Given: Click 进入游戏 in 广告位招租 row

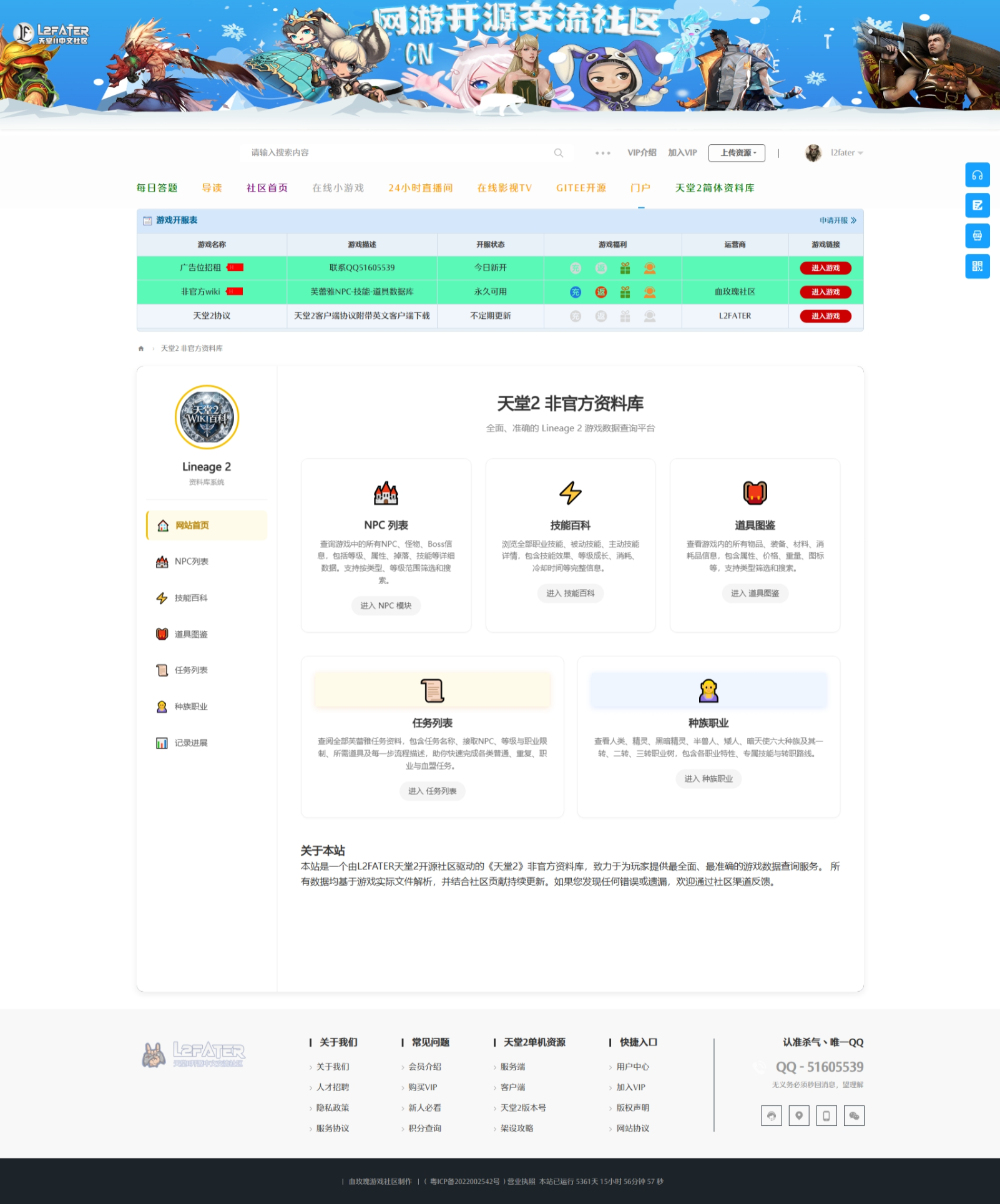Looking at the screenshot, I should (x=825, y=268).
